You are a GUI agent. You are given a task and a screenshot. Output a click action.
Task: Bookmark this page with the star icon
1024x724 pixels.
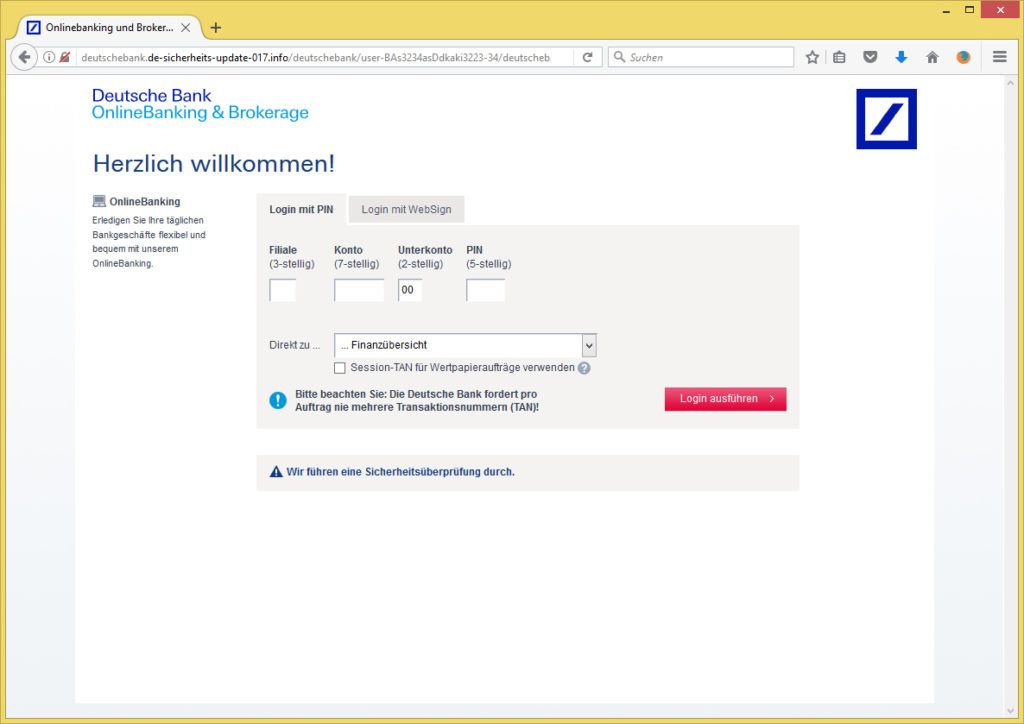point(812,57)
